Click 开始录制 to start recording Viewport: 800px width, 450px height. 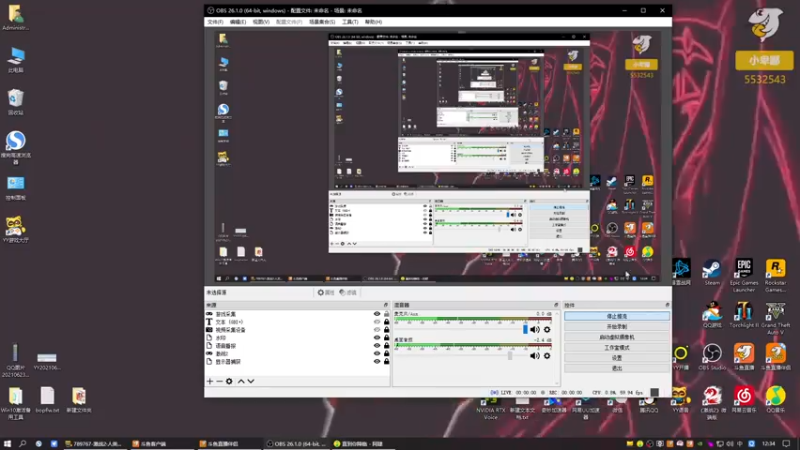tap(617, 327)
